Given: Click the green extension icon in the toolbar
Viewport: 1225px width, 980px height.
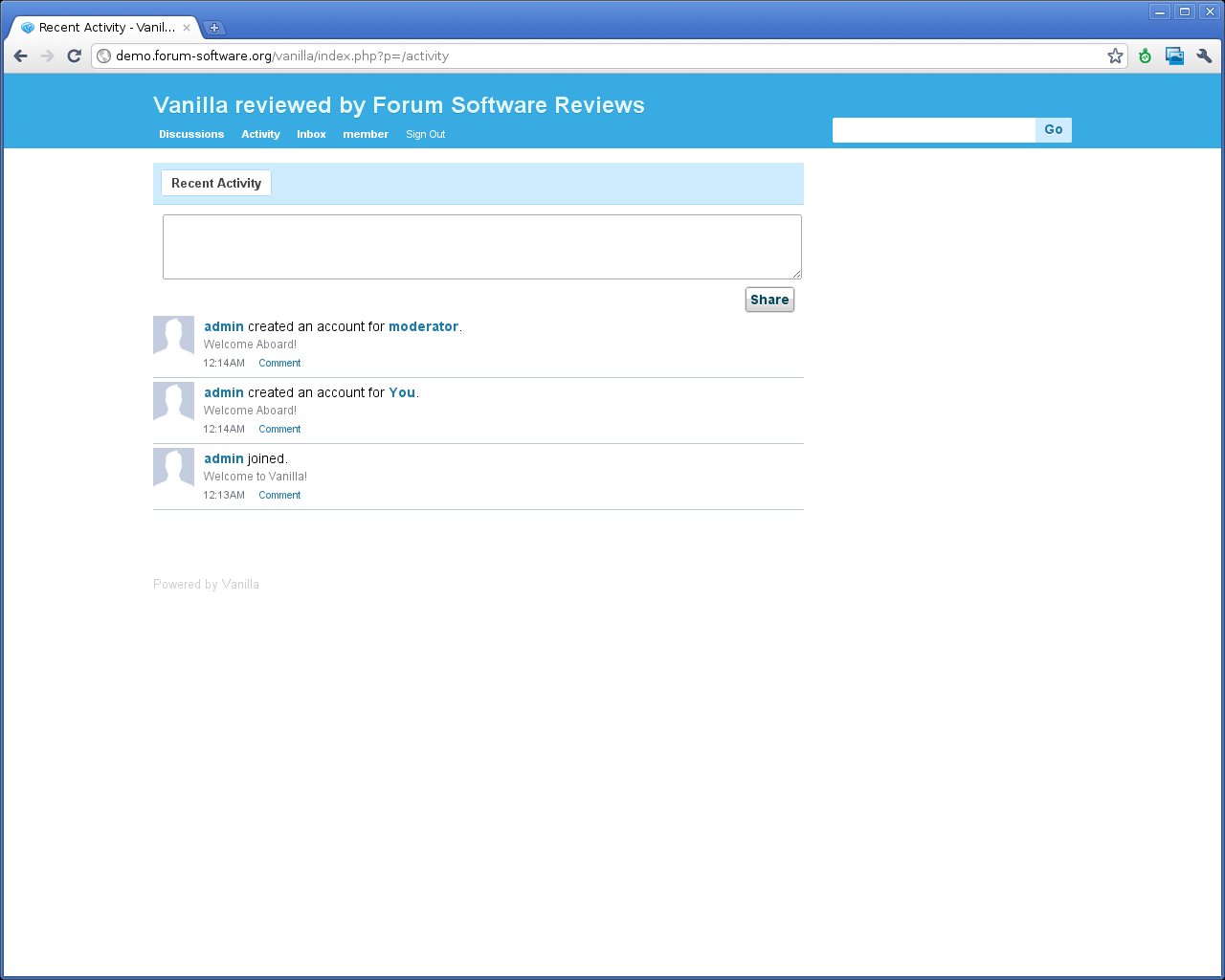Looking at the screenshot, I should [1145, 56].
